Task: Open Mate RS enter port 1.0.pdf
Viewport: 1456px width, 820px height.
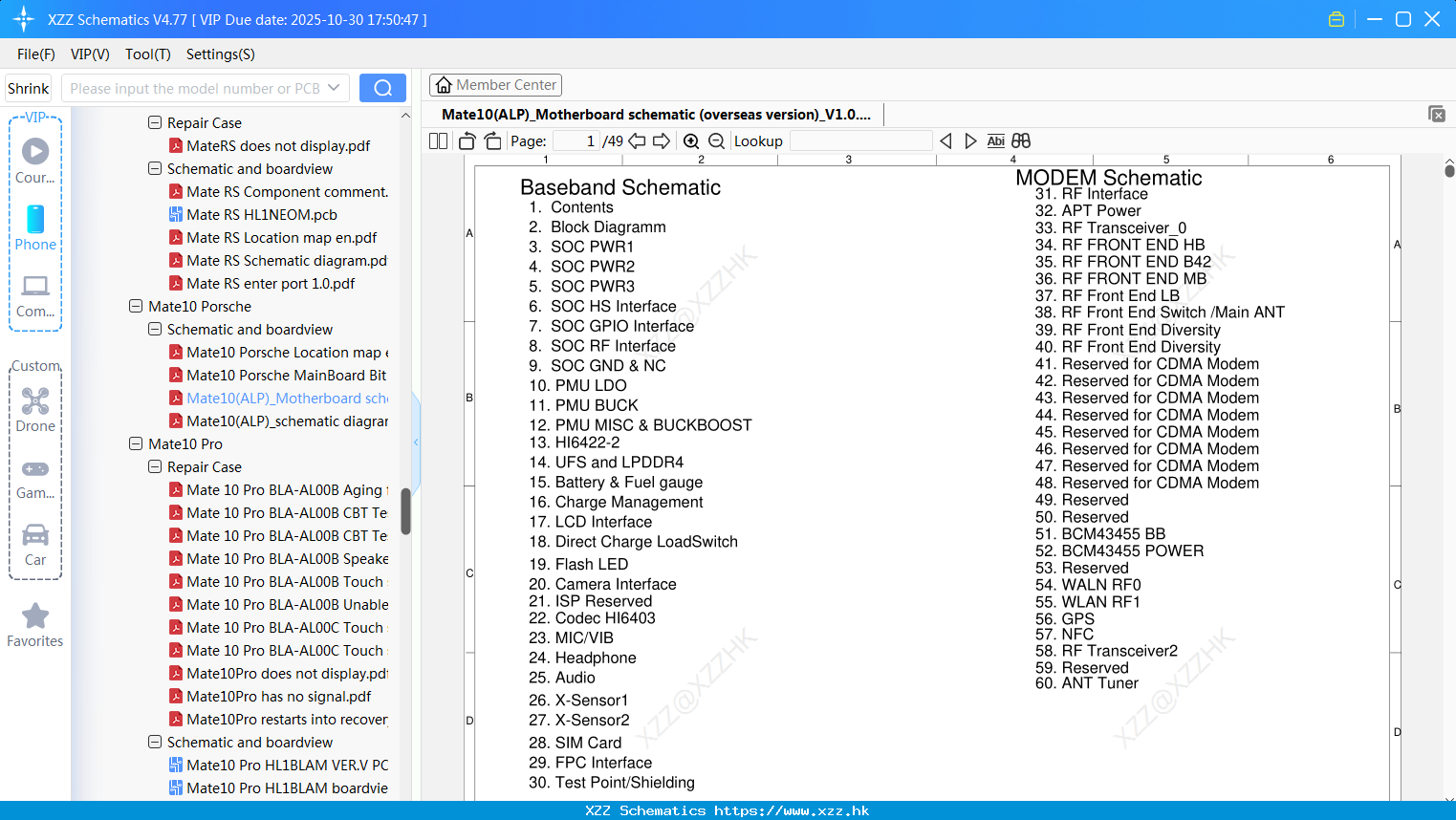Action: (262, 283)
